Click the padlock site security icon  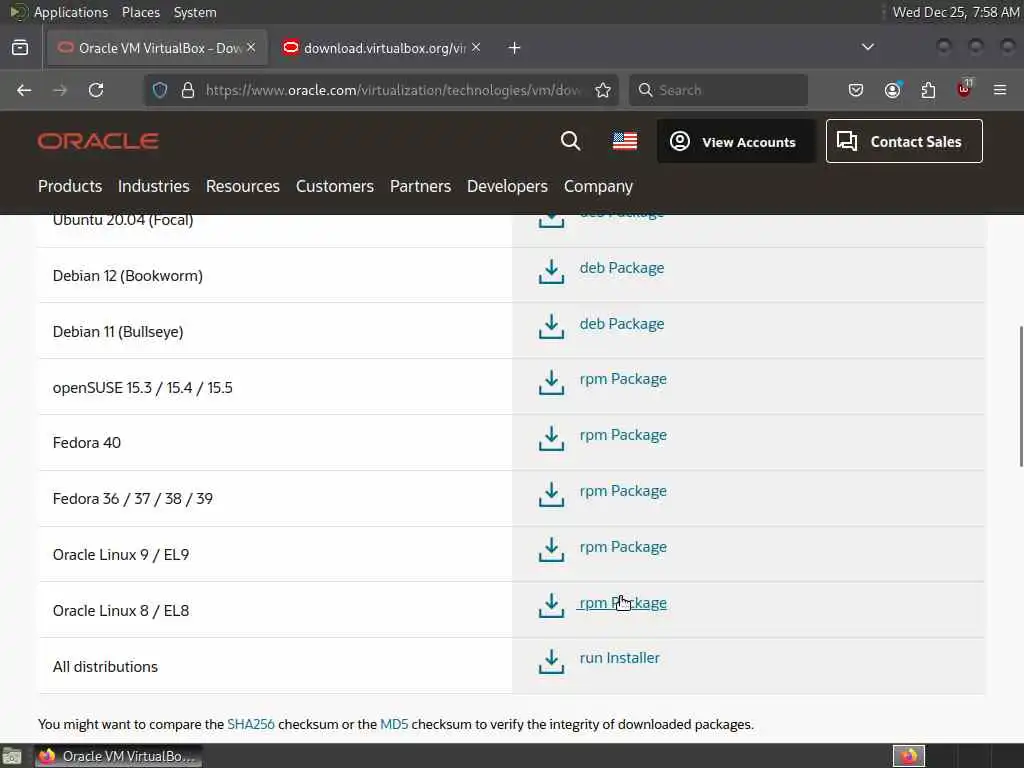point(188,90)
